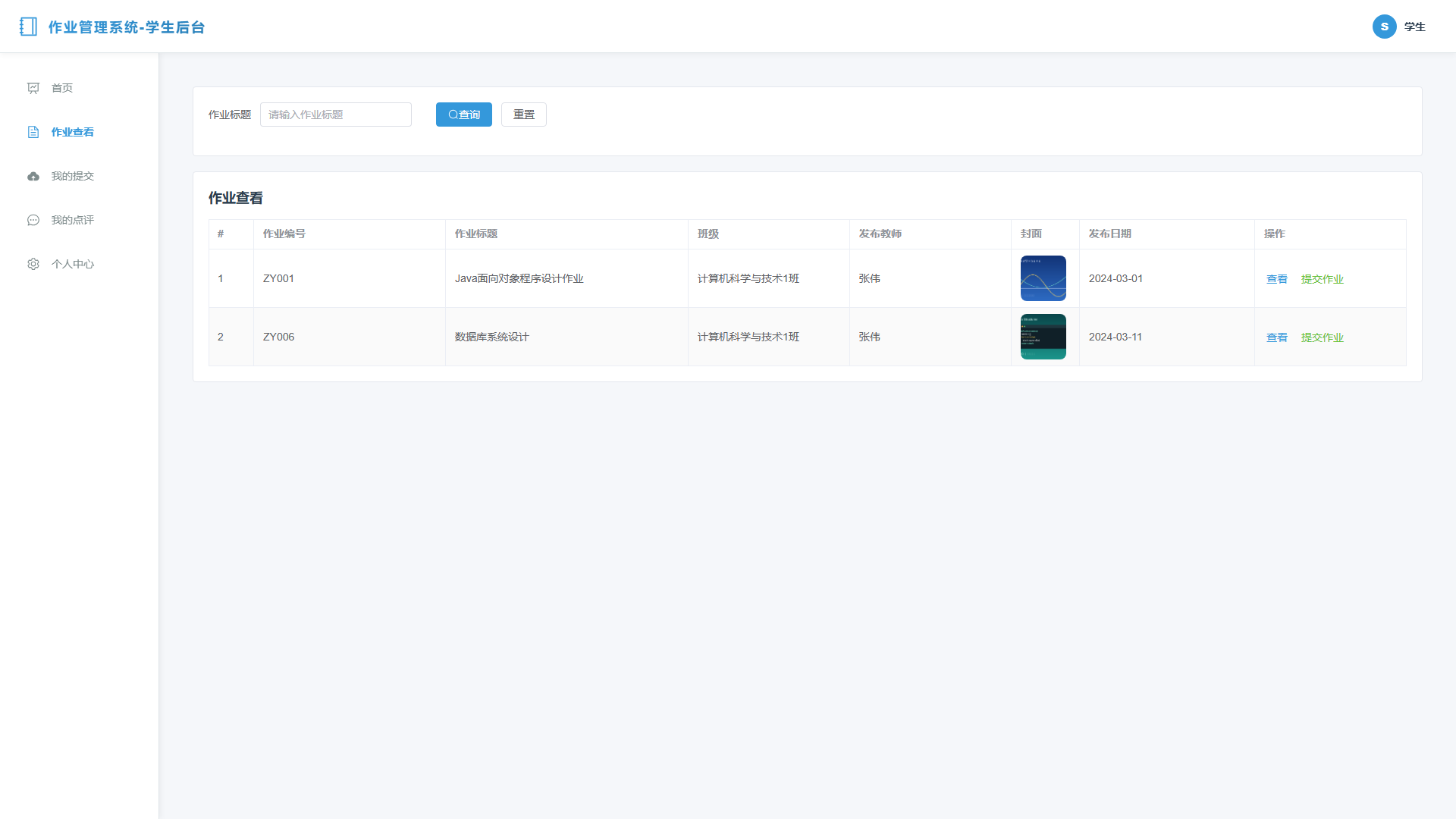Click the gear icon beside 个人中心
The height and width of the screenshot is (819, 1456).
coord(33,264)
